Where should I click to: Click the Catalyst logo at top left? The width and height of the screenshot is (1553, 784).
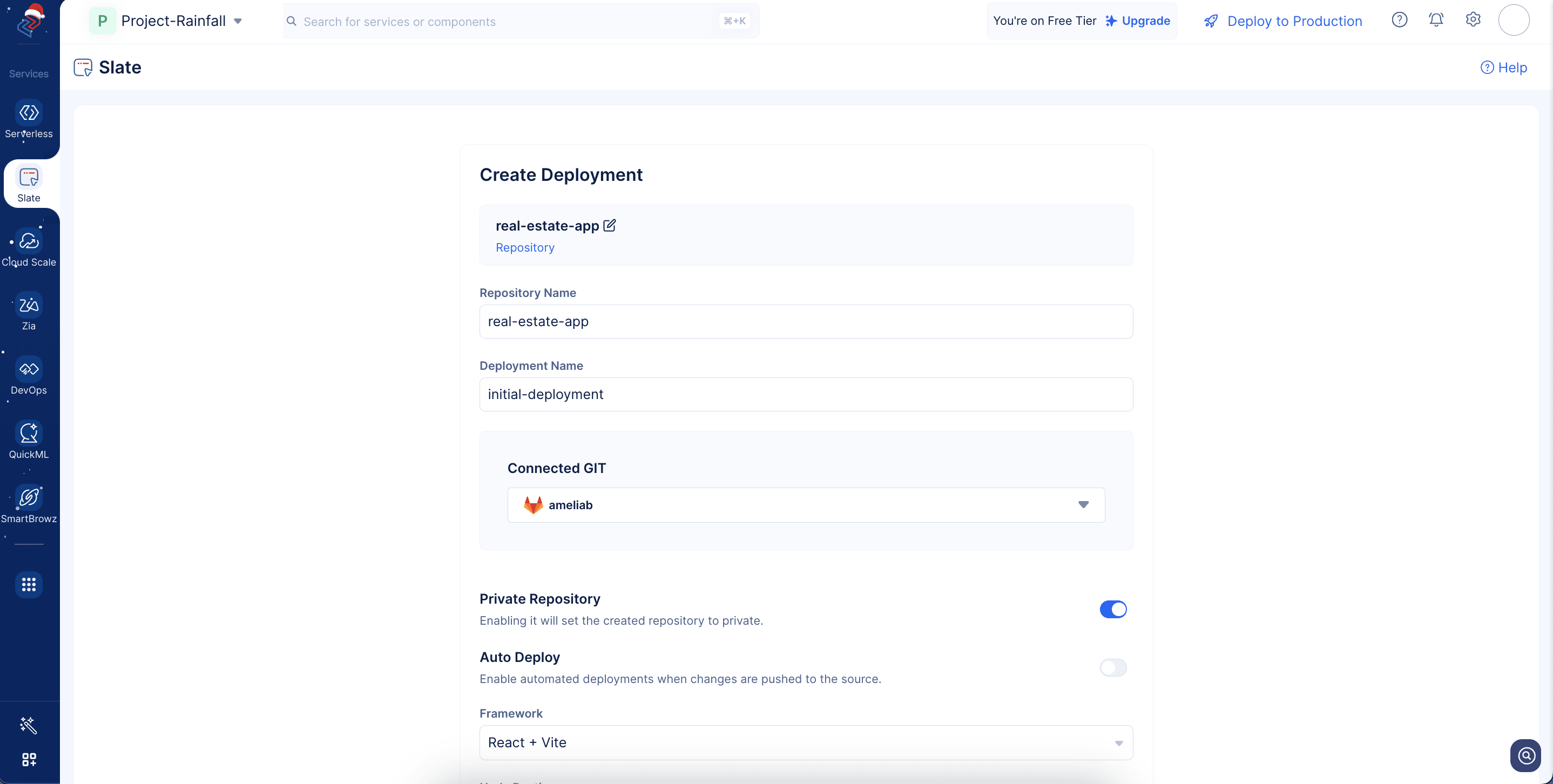[x=29, y=21]
